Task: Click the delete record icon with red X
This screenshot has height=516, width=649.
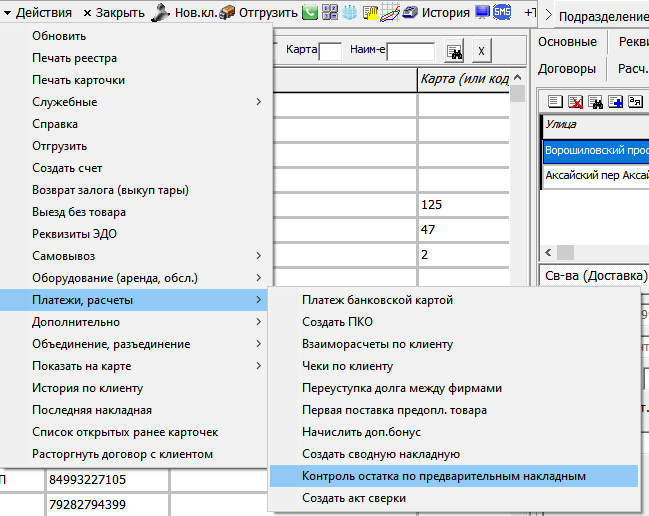Action: click(576, 101)
